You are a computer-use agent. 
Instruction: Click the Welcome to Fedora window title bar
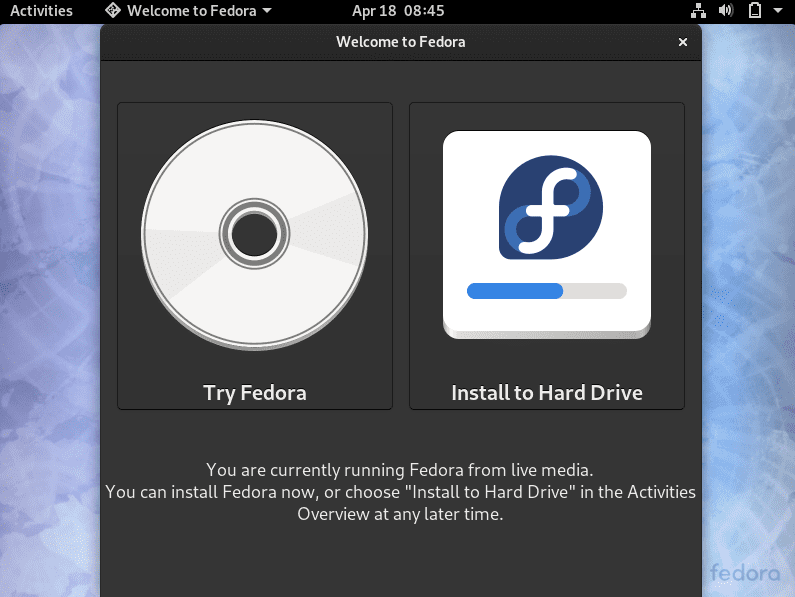coord(401,42)
